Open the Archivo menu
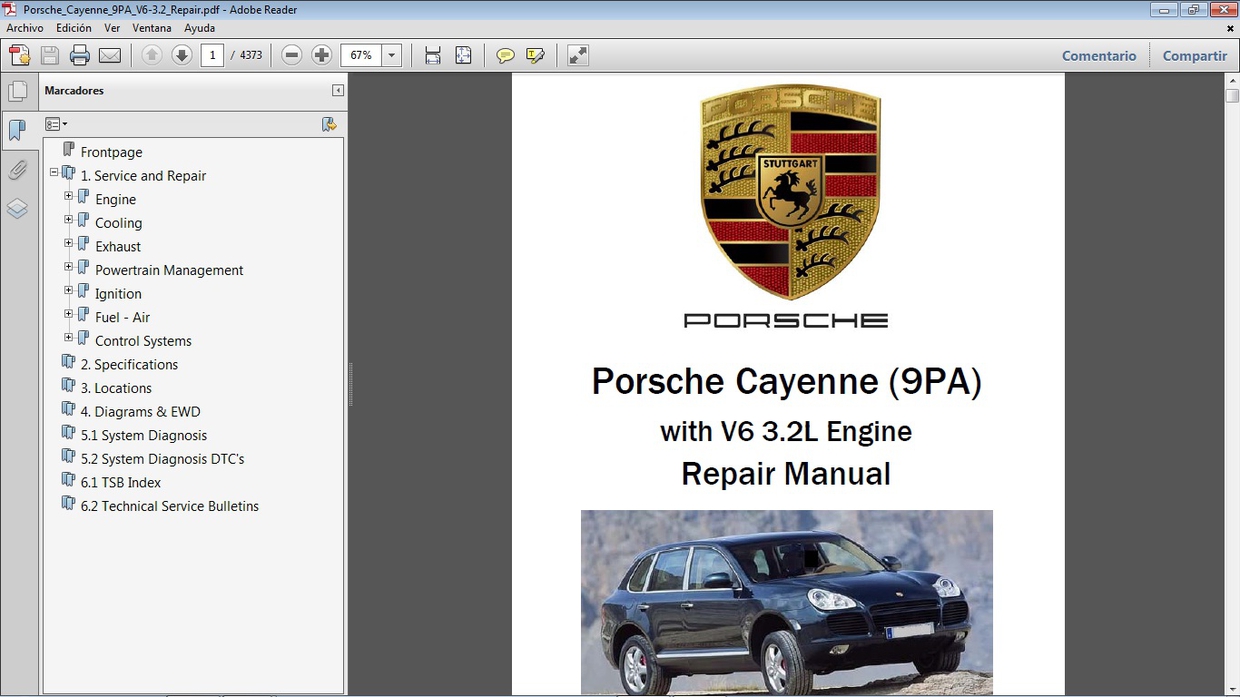 click(25, 28)
